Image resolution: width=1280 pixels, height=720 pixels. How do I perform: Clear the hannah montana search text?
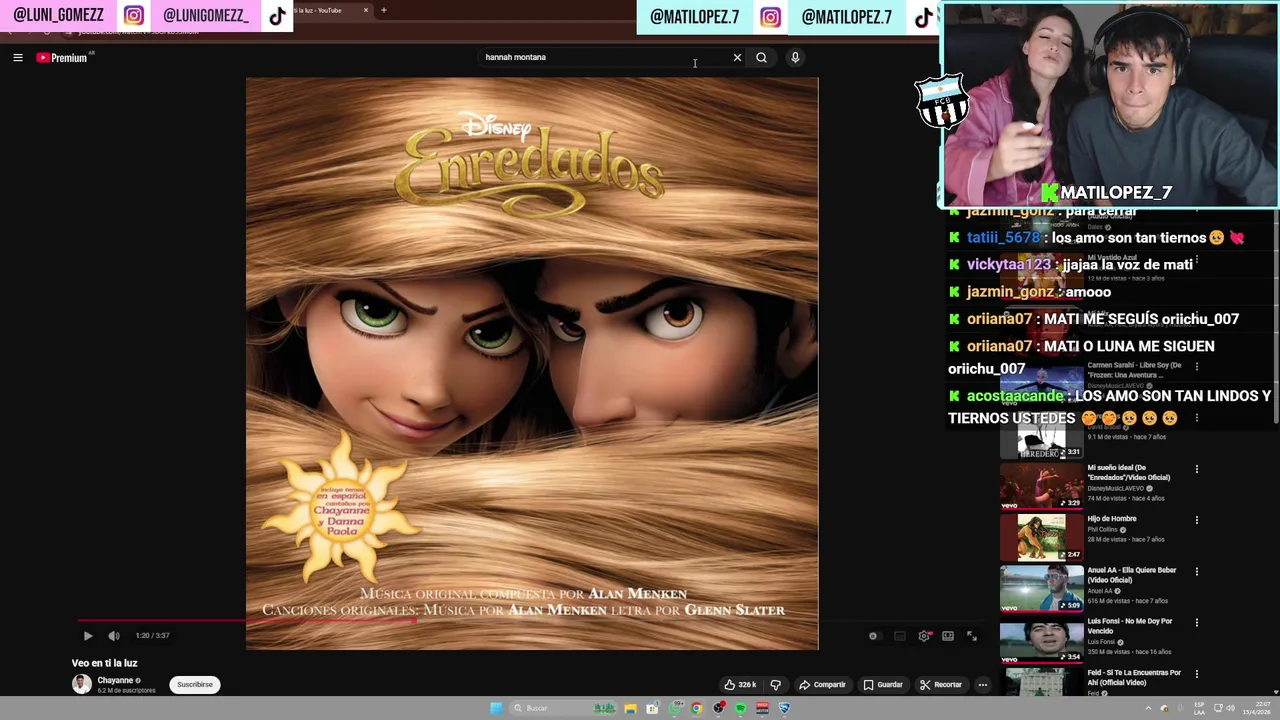[737, 57]
